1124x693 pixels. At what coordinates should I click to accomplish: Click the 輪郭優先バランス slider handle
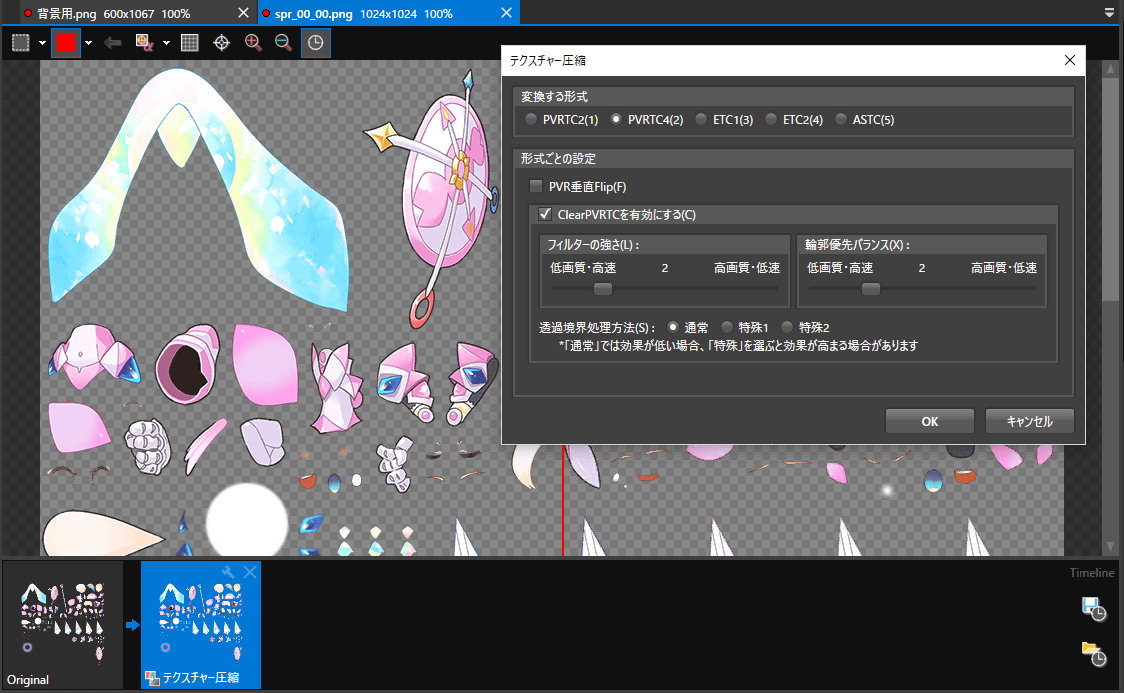871,289
